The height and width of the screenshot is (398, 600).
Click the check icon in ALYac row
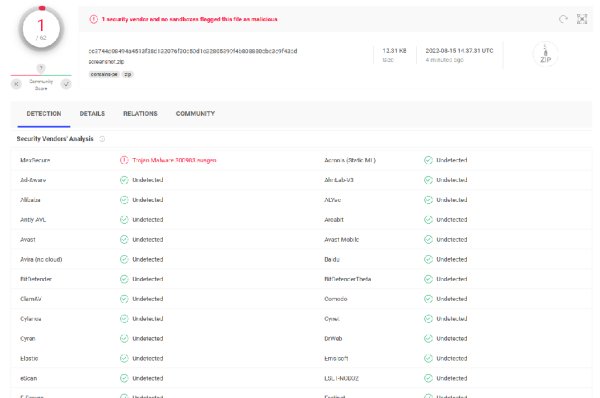(x=428, y=200)
